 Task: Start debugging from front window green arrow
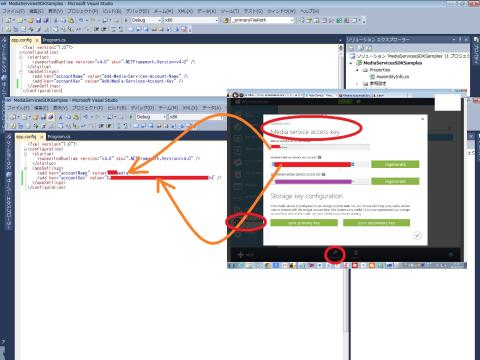pos(131,117)
